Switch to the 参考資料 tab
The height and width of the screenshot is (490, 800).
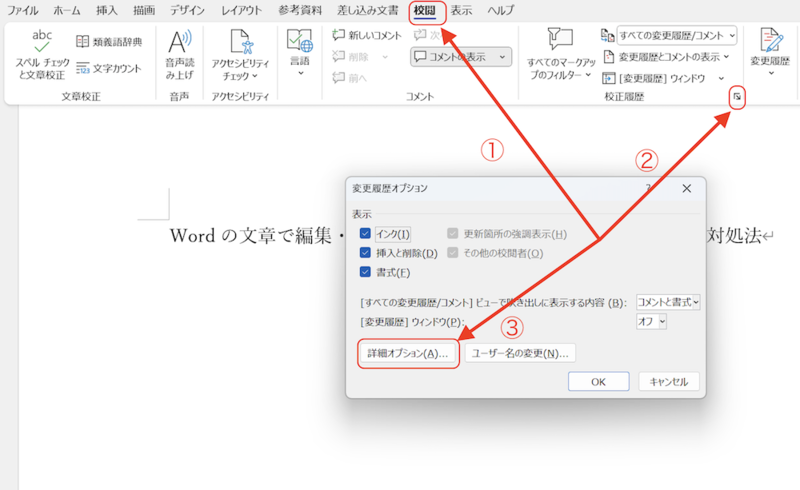pos(300,10)
